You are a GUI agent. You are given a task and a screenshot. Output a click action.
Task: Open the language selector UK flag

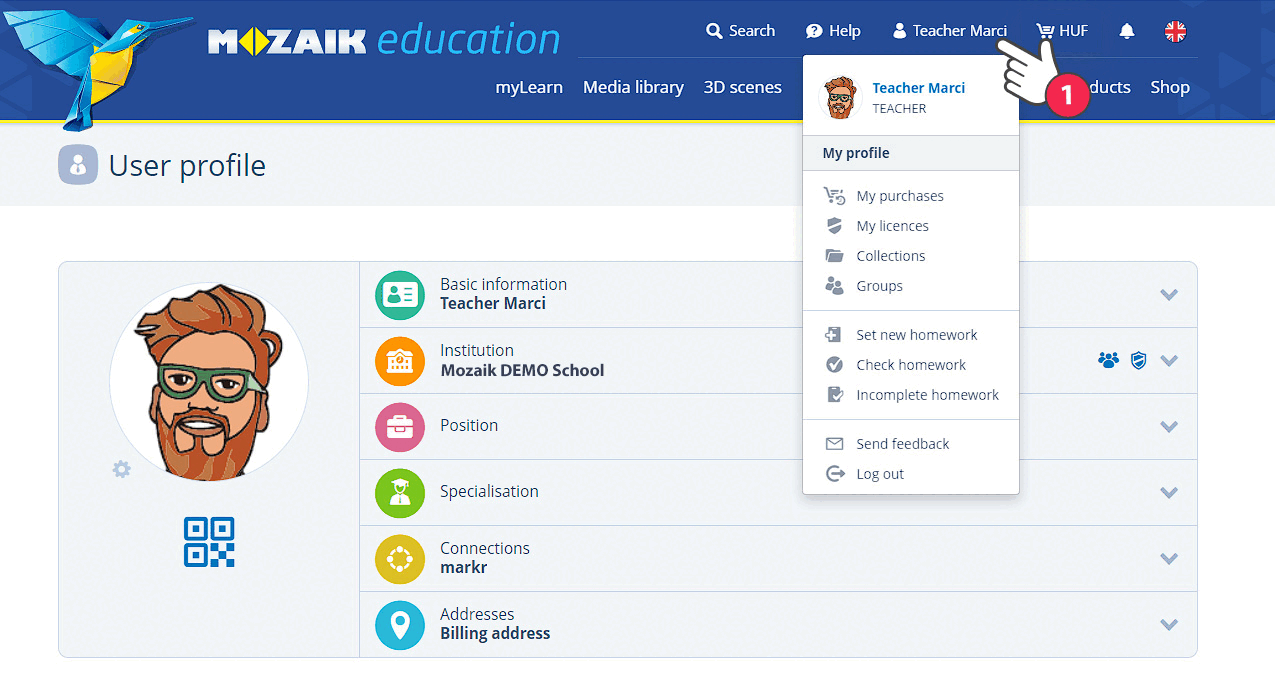click(1175, 31)
